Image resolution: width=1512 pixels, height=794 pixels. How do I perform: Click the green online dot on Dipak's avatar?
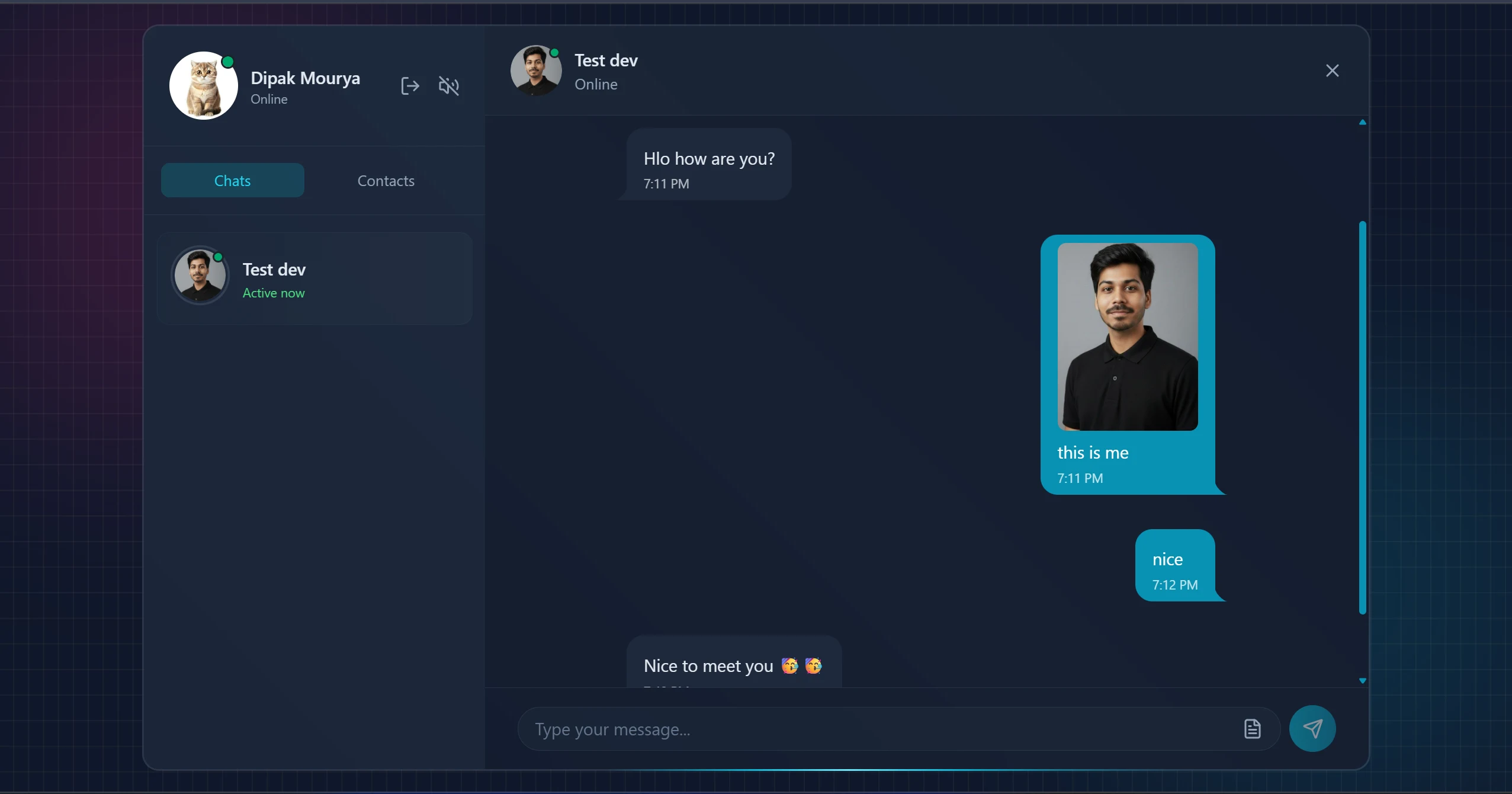(228, 61)
